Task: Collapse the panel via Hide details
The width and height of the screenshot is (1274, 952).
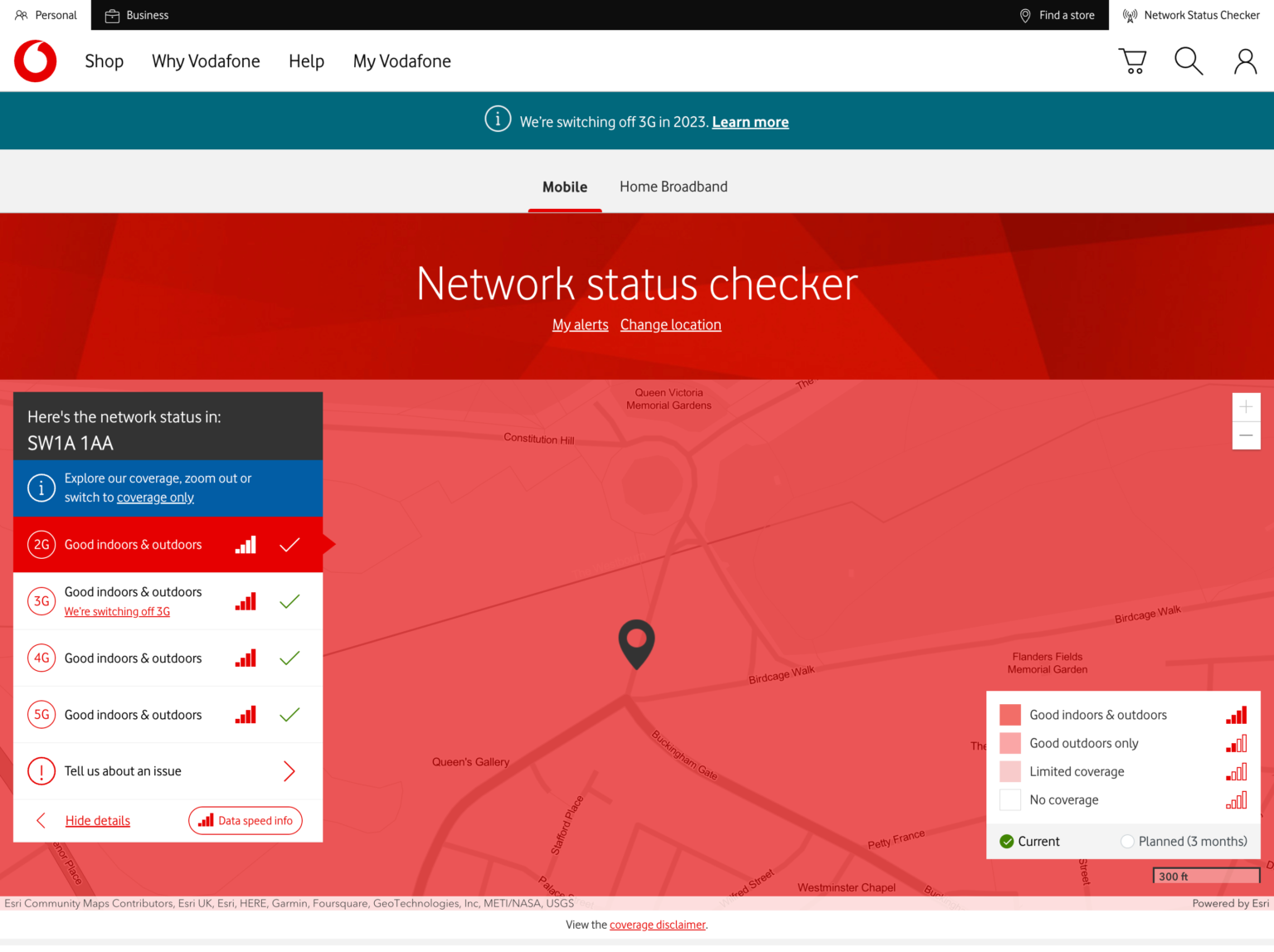Action: [x=97, y=820]
